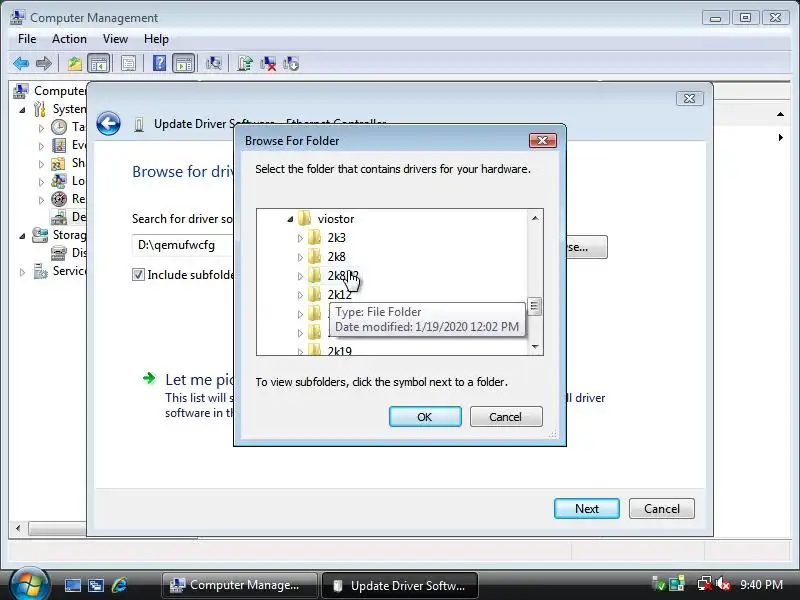Viewport: 800px width, 600px height.
Task: Click folder list scrollbar thumb
Action: pyautogui.click(x=534, y=306)
